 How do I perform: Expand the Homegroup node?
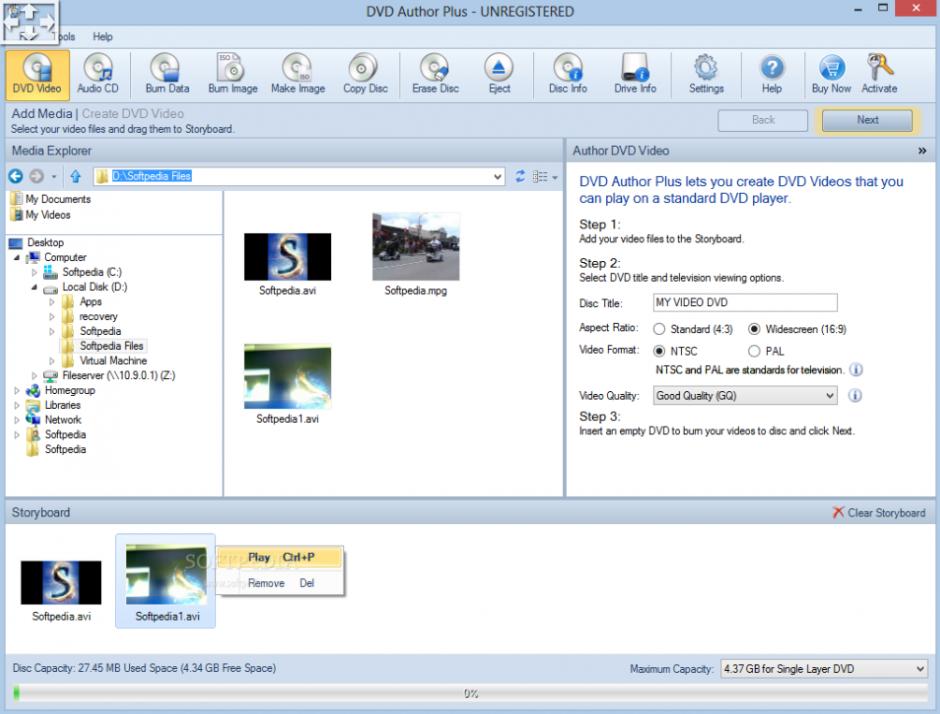tap(17, 391)
